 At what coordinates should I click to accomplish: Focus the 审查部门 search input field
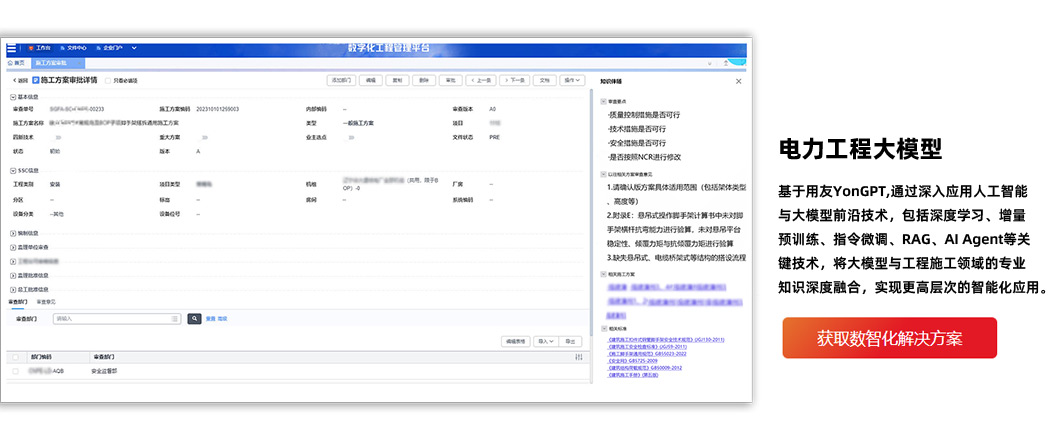(x=116, y=319)
